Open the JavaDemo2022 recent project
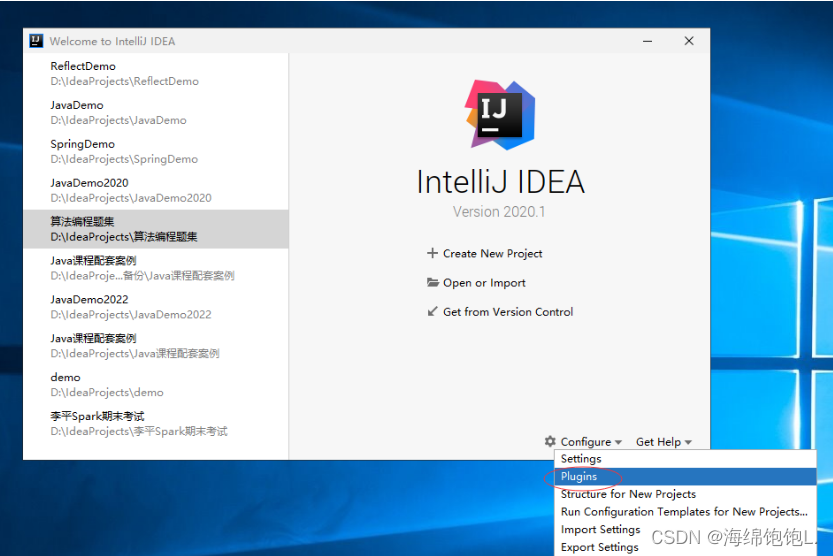The width and height of the screenshot is (833, 556). pos(156,306)
